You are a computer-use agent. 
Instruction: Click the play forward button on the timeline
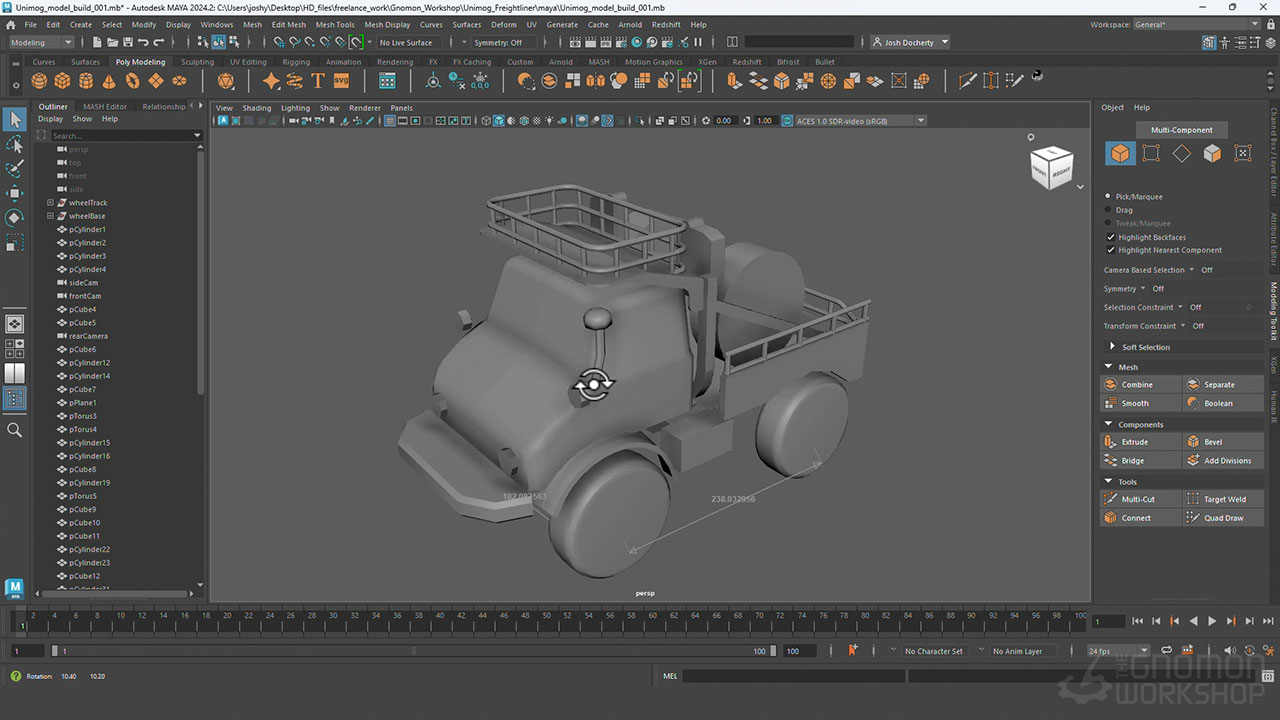(1212, 621)
